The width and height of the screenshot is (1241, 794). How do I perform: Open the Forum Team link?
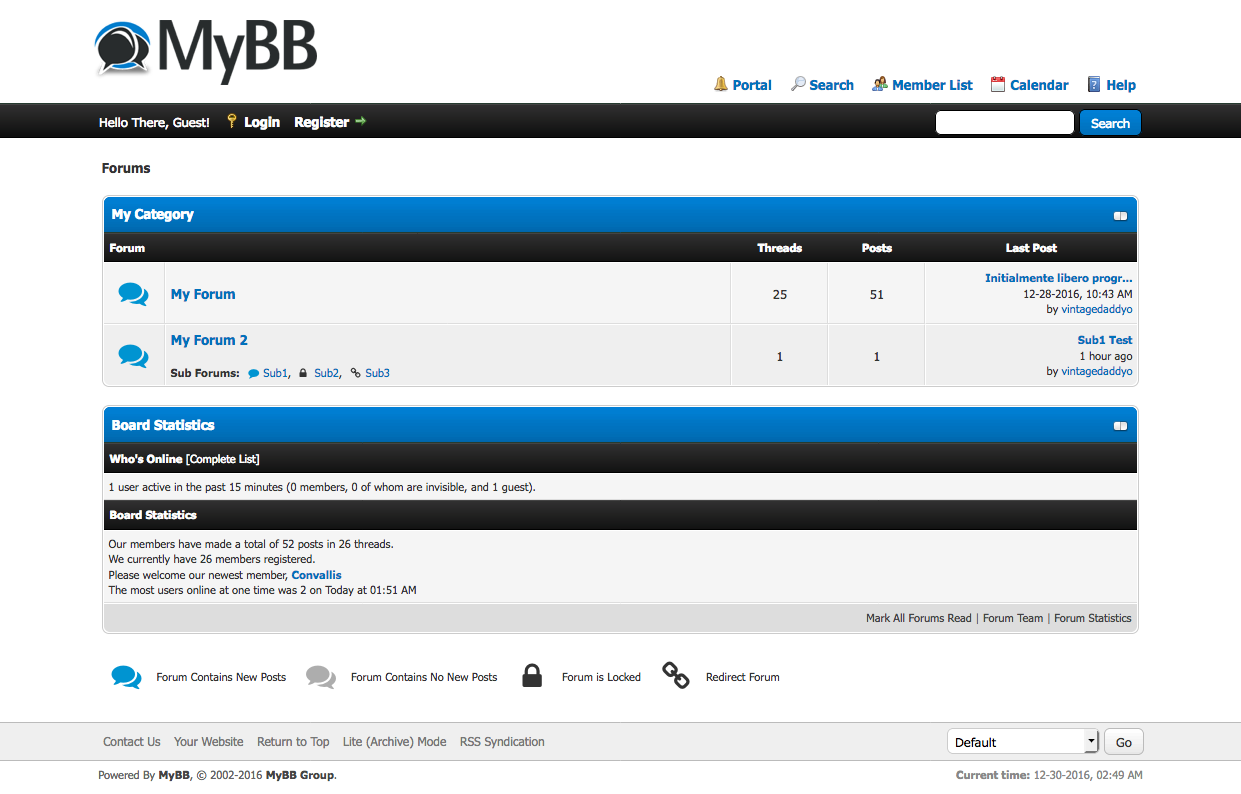pos(1013,618)
